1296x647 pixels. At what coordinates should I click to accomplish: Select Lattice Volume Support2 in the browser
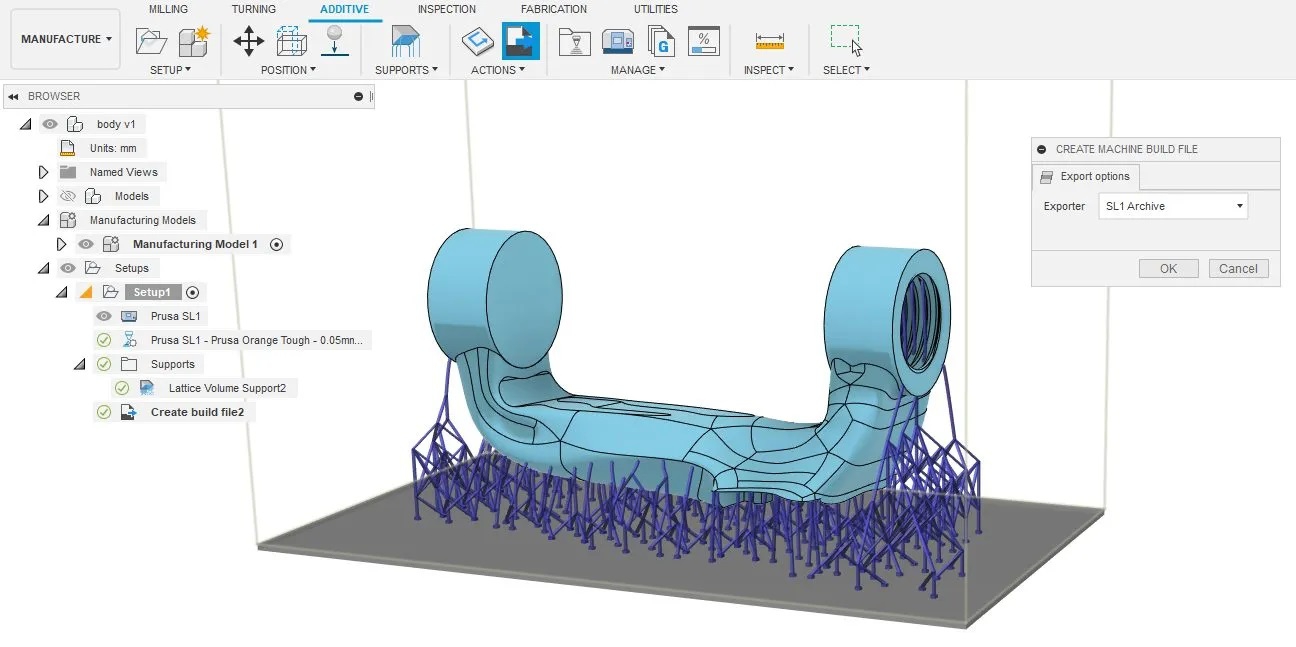227,388
